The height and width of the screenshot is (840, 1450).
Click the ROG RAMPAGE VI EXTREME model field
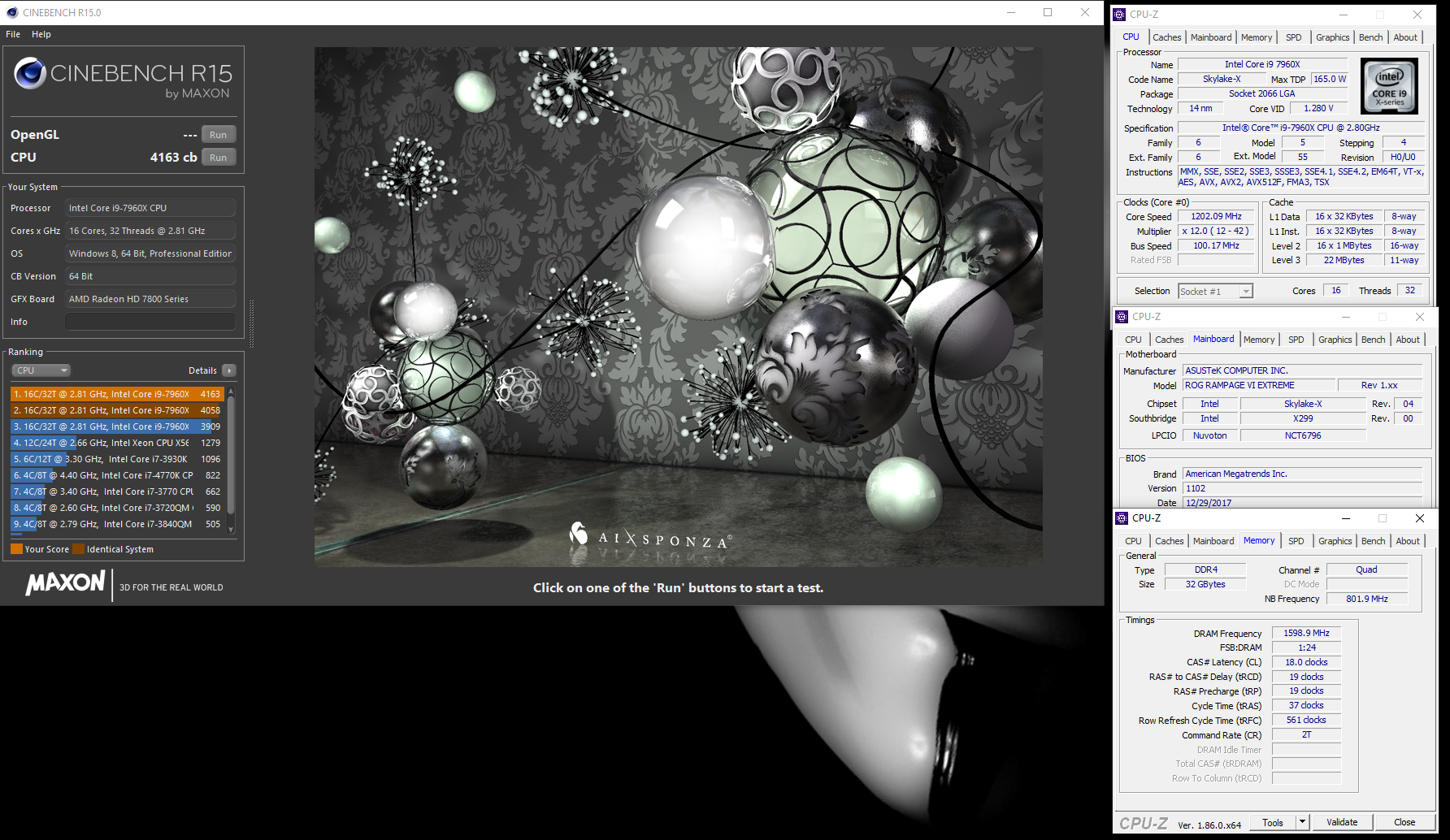1258,385
